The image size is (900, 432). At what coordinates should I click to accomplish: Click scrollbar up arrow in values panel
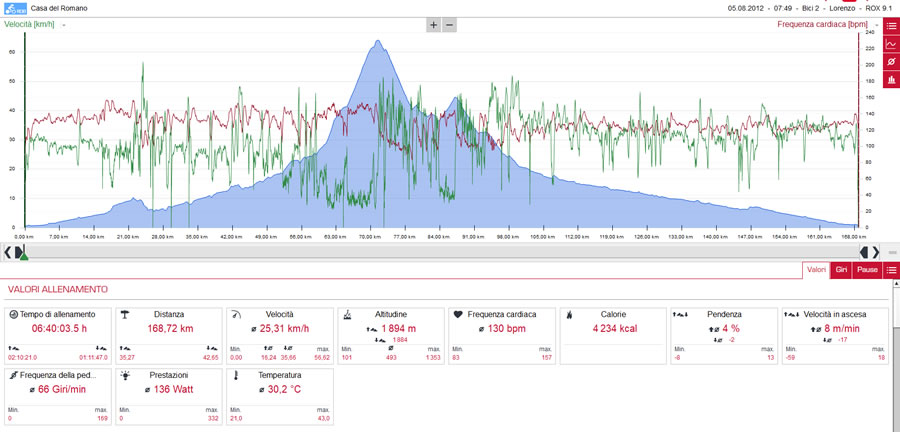click(896, 284)
